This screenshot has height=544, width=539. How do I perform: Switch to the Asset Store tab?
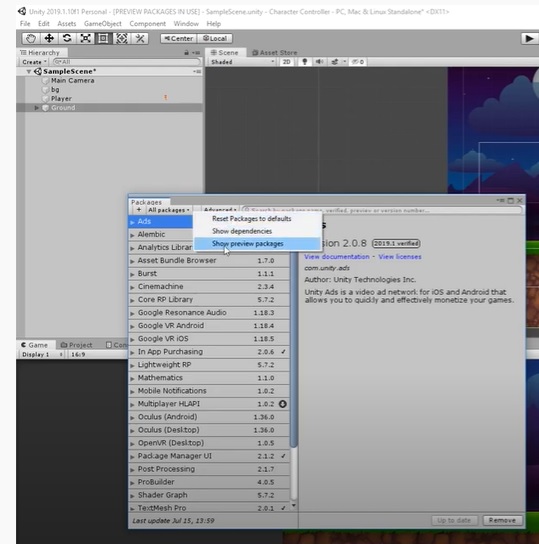point(275,53)
